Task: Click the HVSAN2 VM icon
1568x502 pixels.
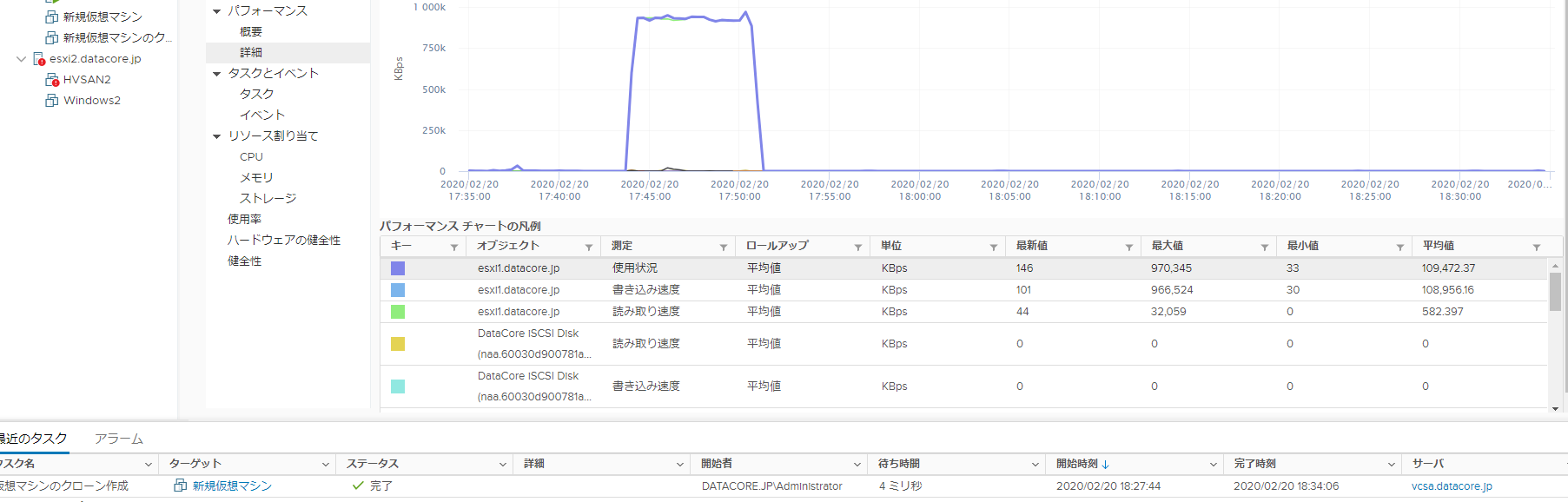Action: pyautogui.click(x=52, y=79)
